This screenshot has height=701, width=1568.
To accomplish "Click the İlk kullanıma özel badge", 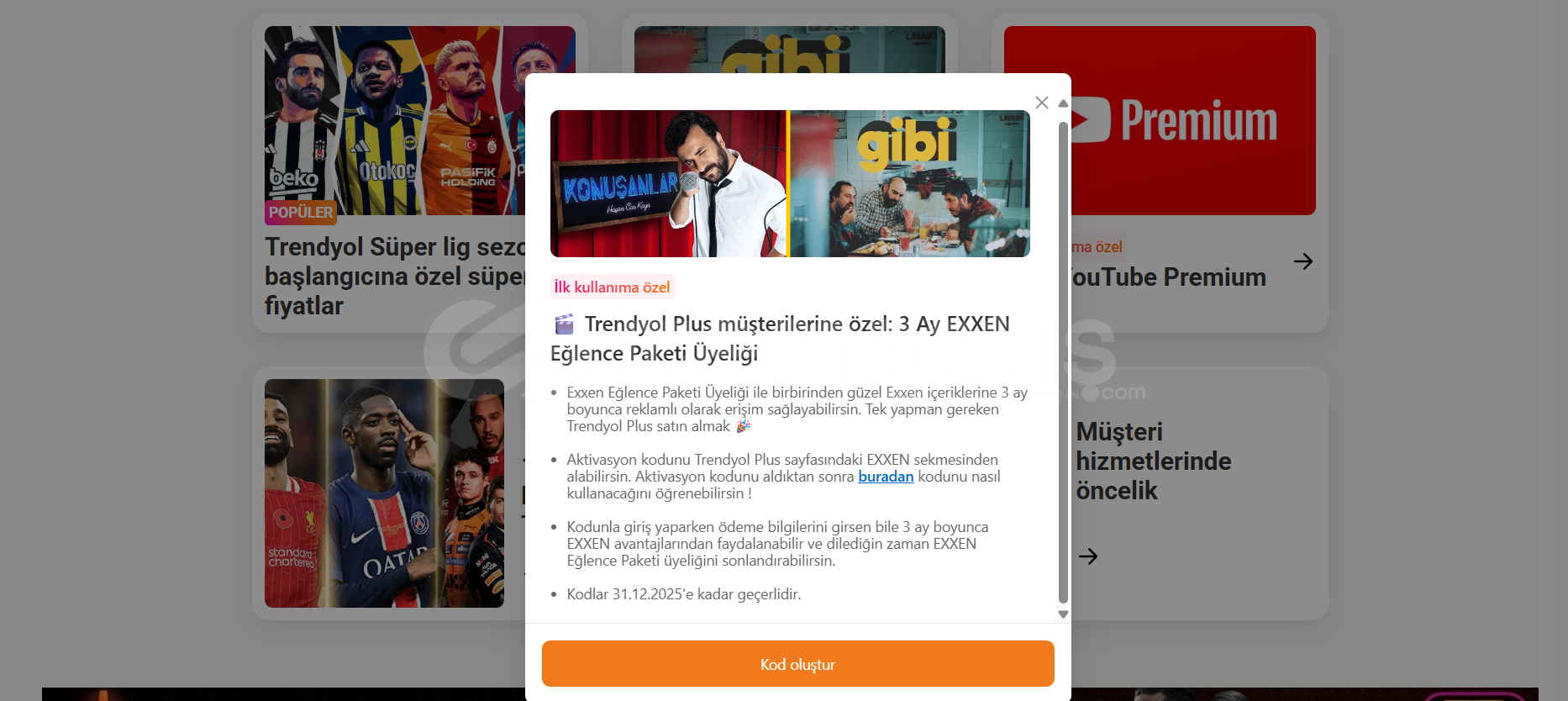I will tap(612, 287).
